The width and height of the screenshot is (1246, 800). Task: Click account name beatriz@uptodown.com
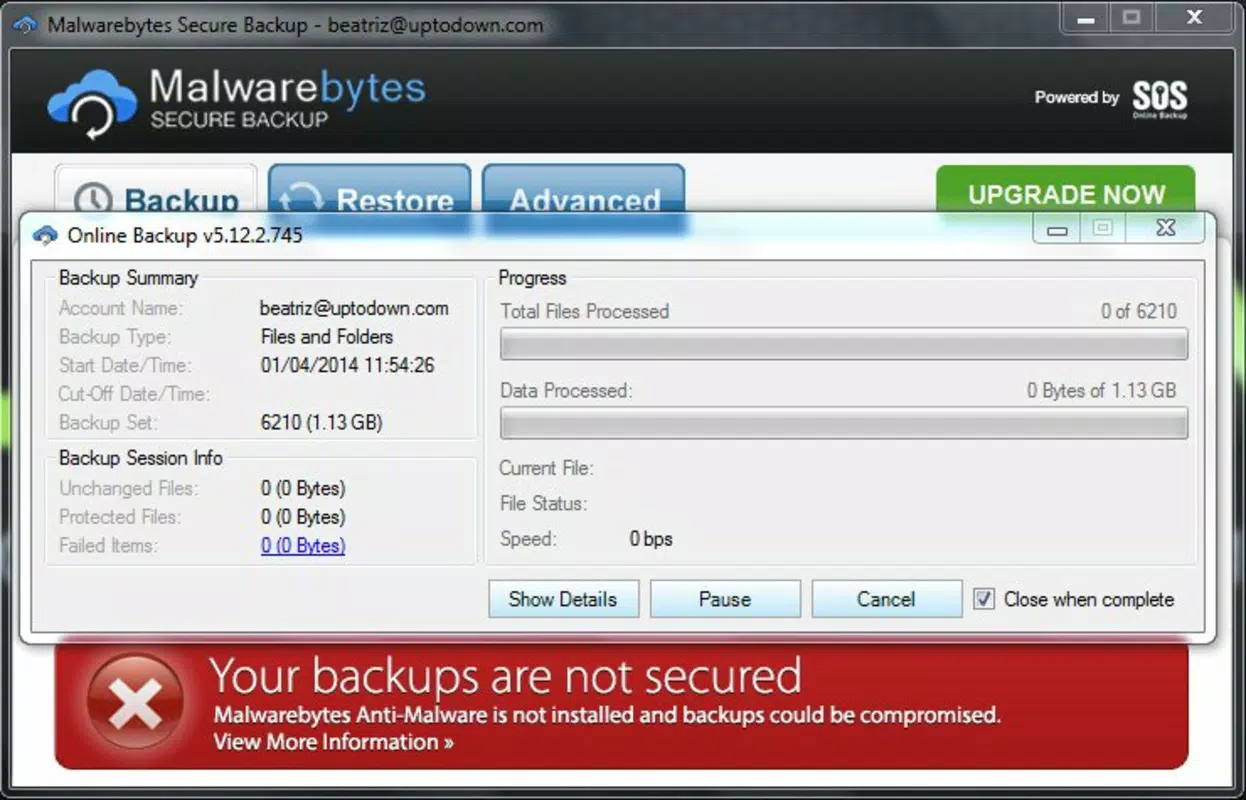pyautogui.click(x=354, y=308)
